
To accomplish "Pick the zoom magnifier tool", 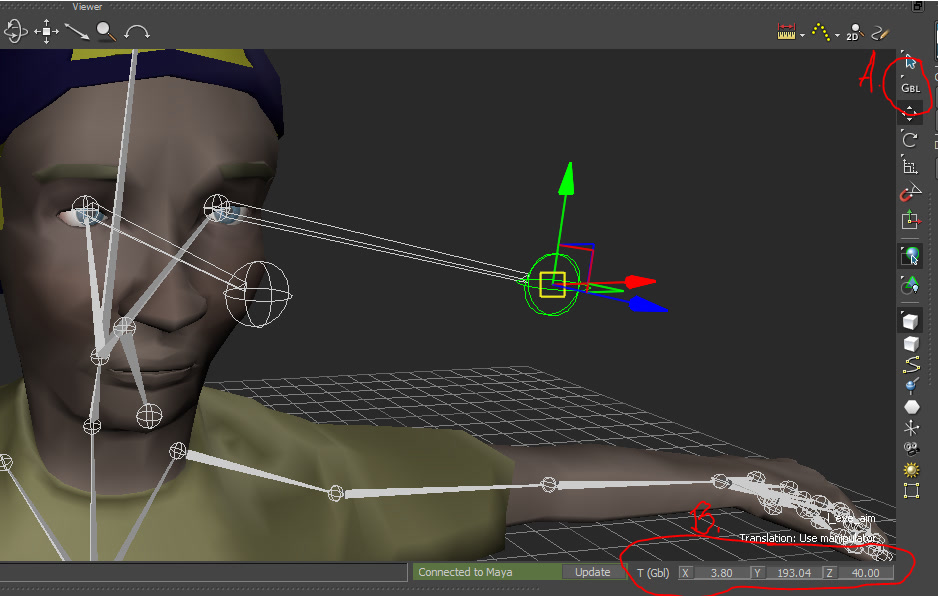I will pos(105,31).
